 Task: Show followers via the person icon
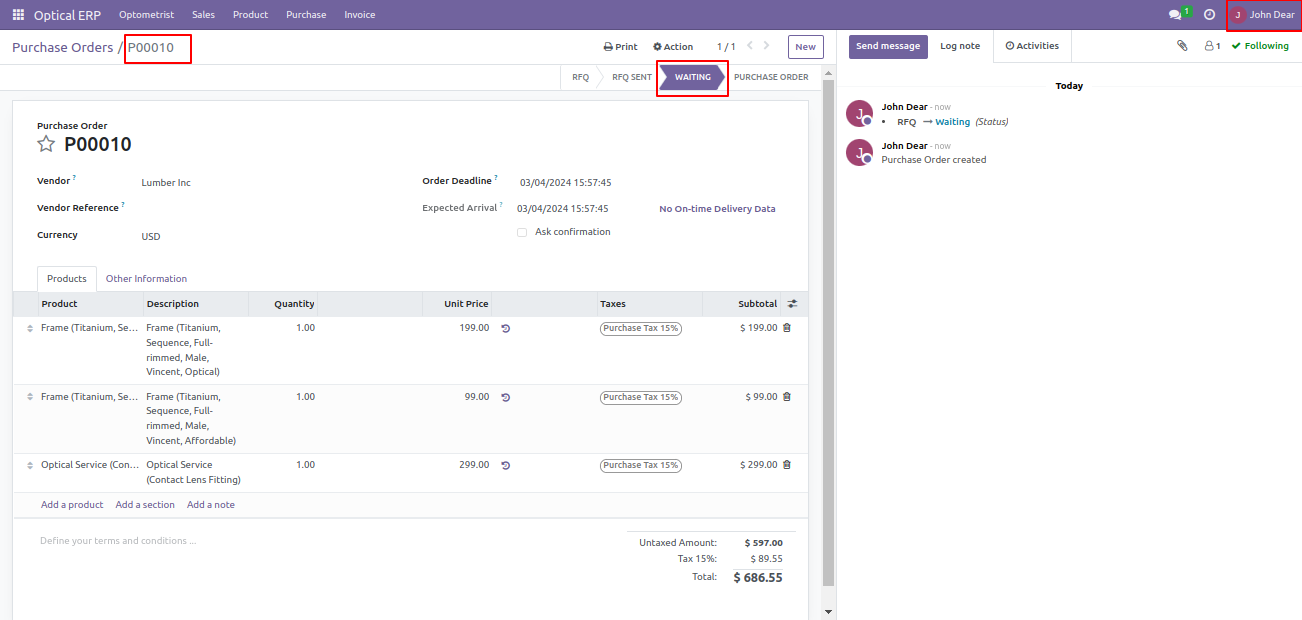click(x=1212, y=46)
